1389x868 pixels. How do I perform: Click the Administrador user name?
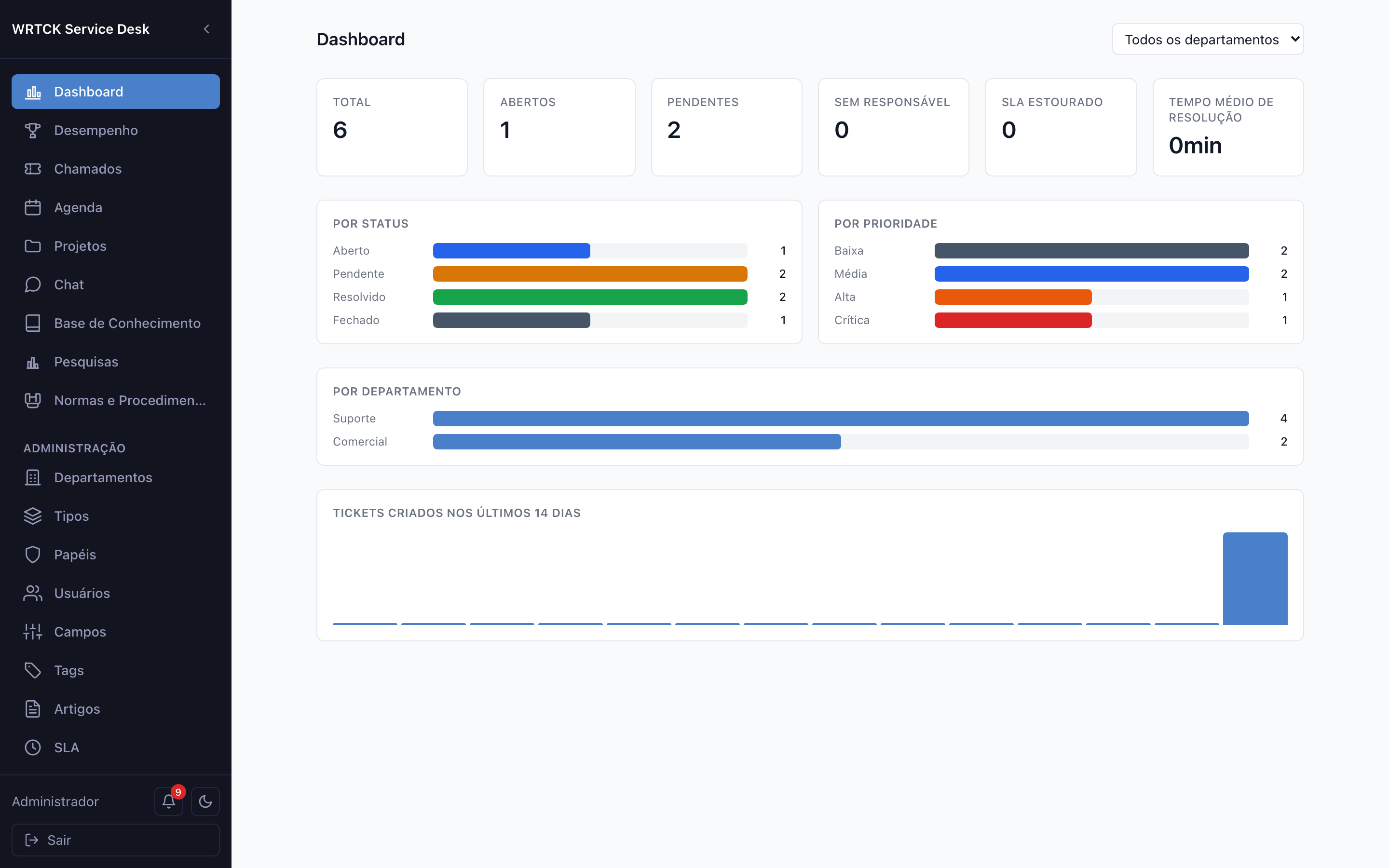click(x=55, y=801)
